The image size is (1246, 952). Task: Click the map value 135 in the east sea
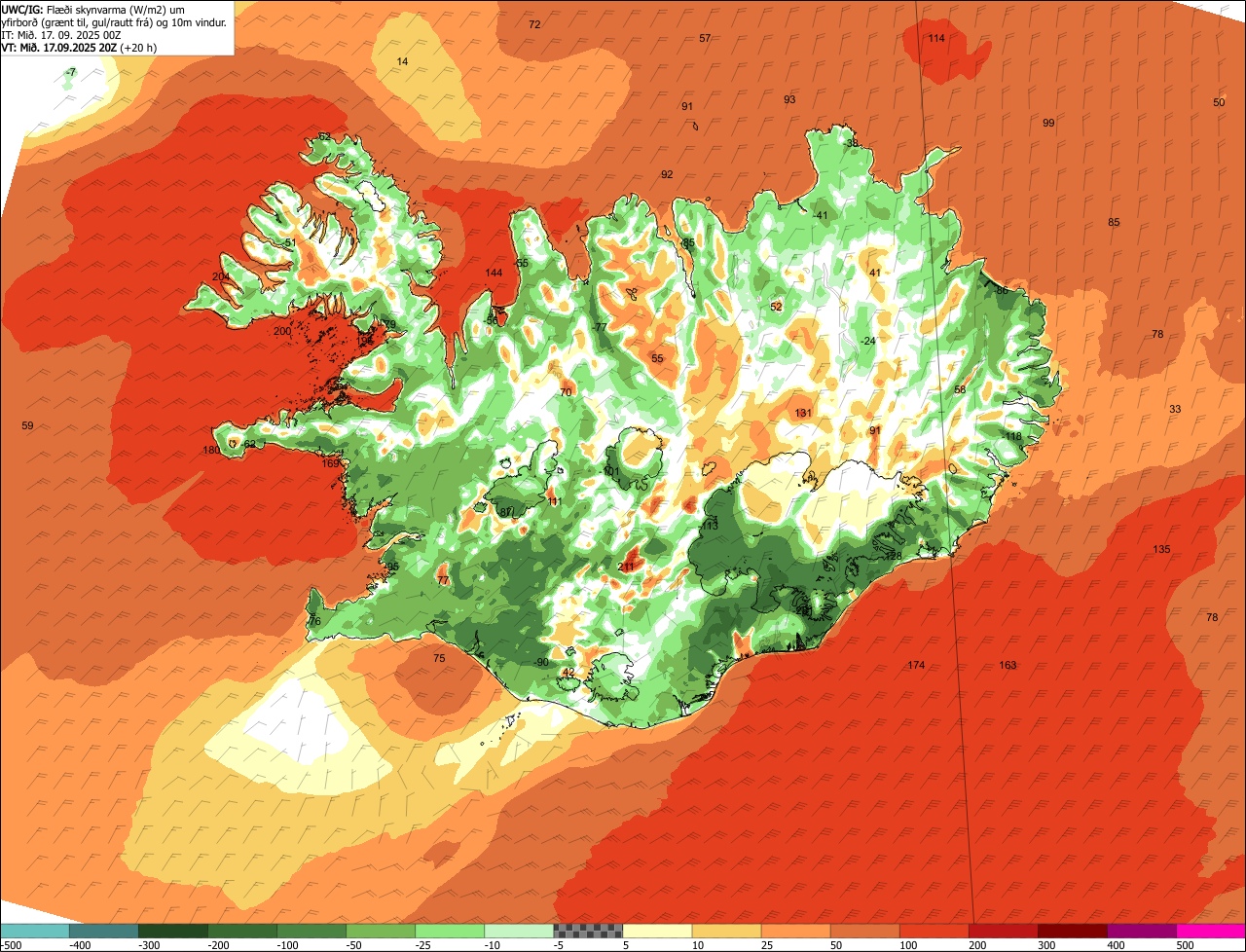pyautogui.click(x=1161, y=549)
